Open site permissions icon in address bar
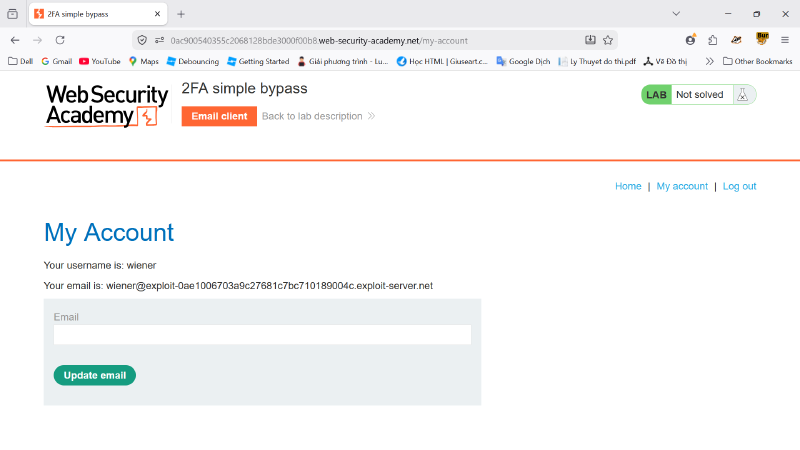800x450 pixels. pyautogui.click(x=159, y=40)
